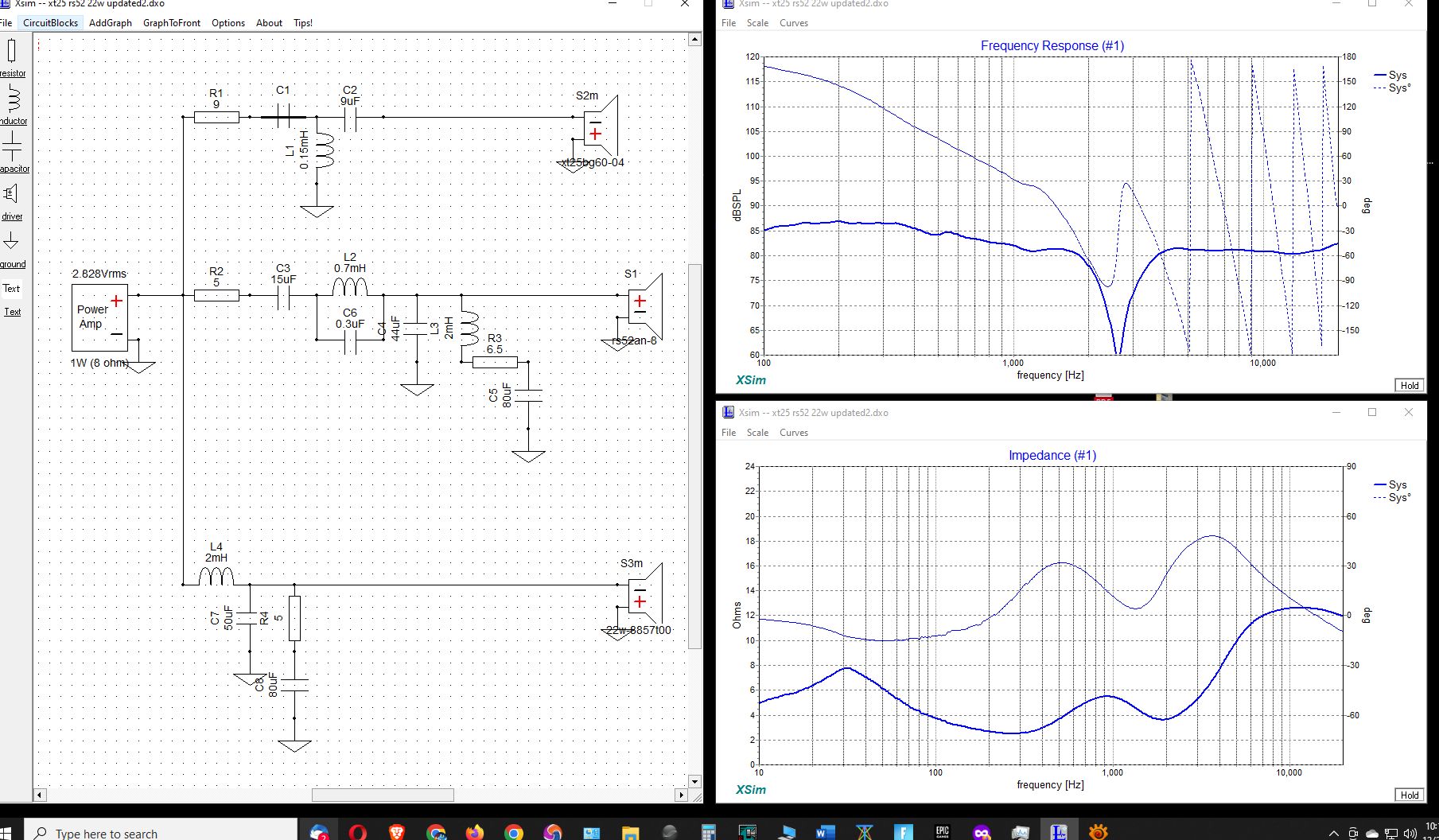Select resistor R1 in the schematic

pos(216,117)
